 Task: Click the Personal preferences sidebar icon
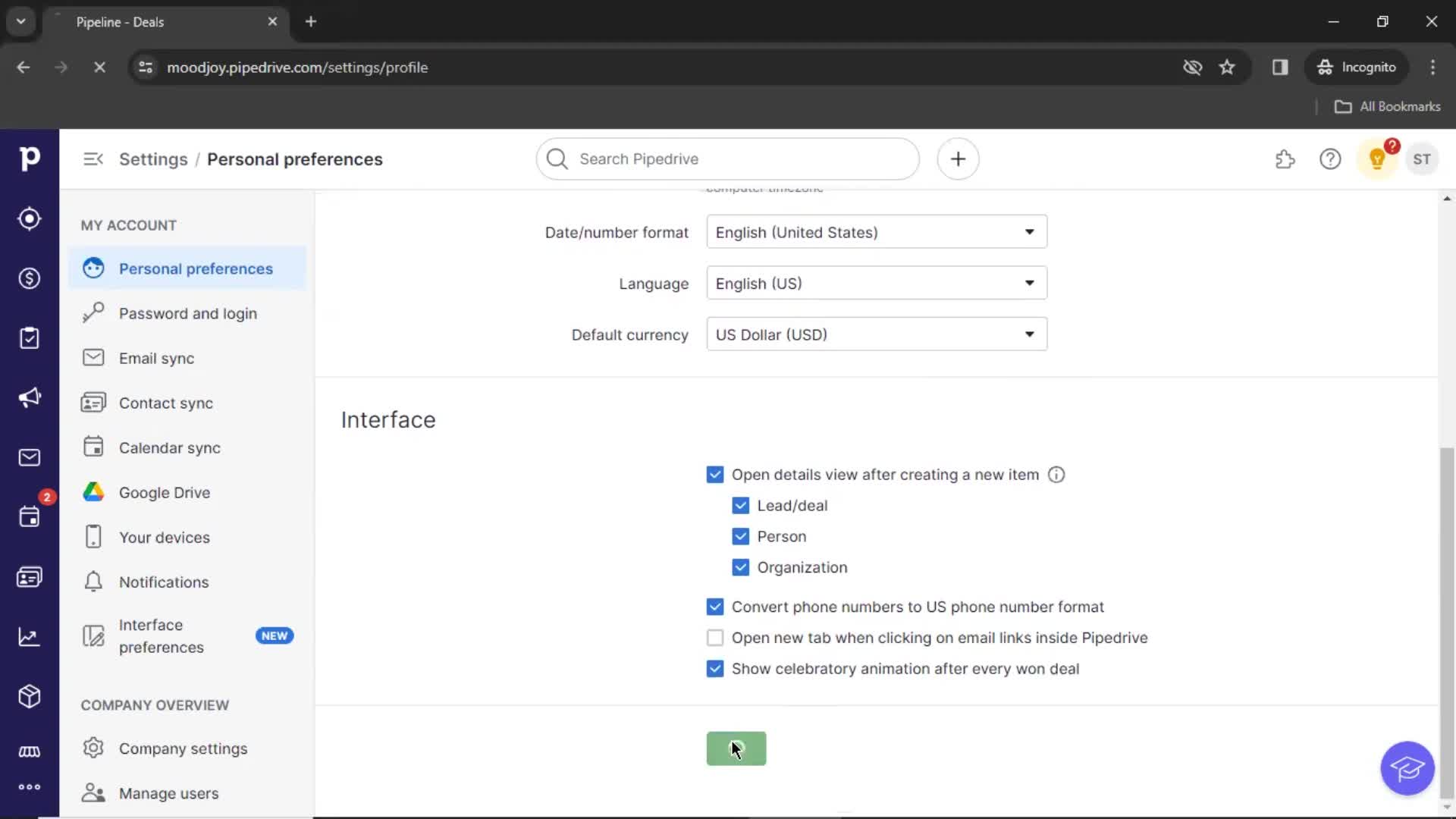pos(92,268)
